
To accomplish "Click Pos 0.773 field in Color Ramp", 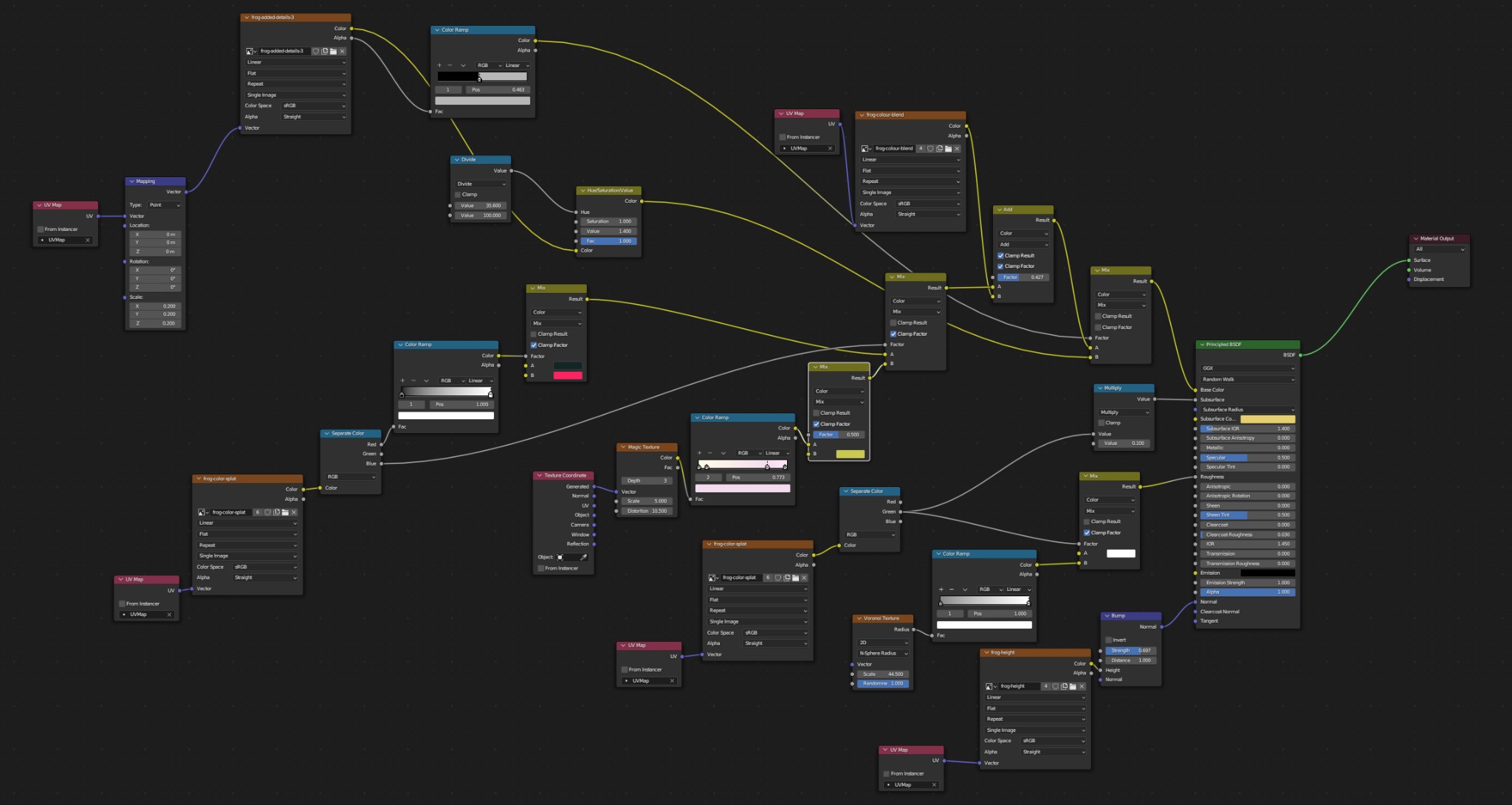I will 758,477.
